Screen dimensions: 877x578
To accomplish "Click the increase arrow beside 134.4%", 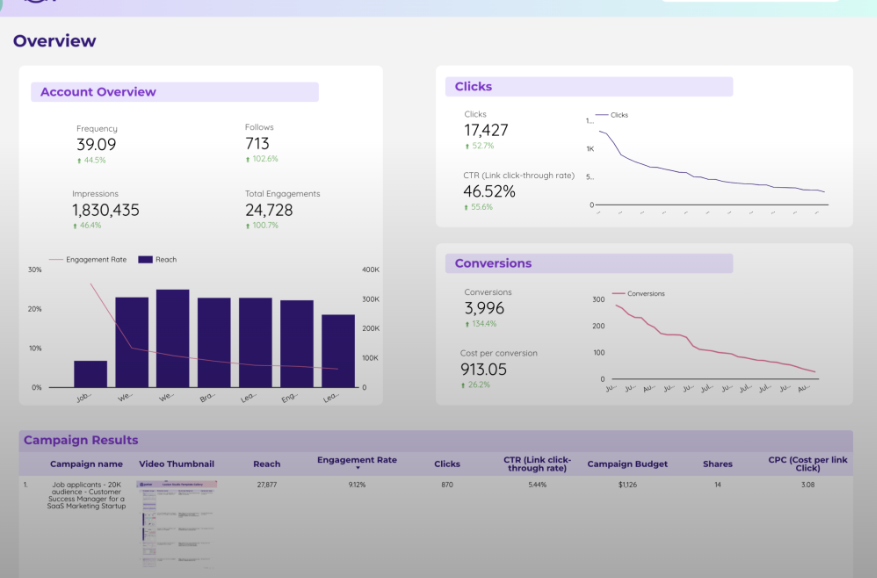I will 466,324.
